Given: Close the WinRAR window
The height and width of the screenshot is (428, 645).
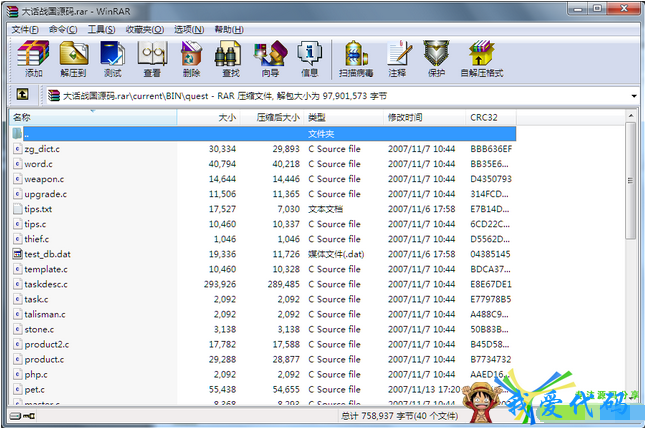Looking at the screenshot, I should [x=624, y=8].
